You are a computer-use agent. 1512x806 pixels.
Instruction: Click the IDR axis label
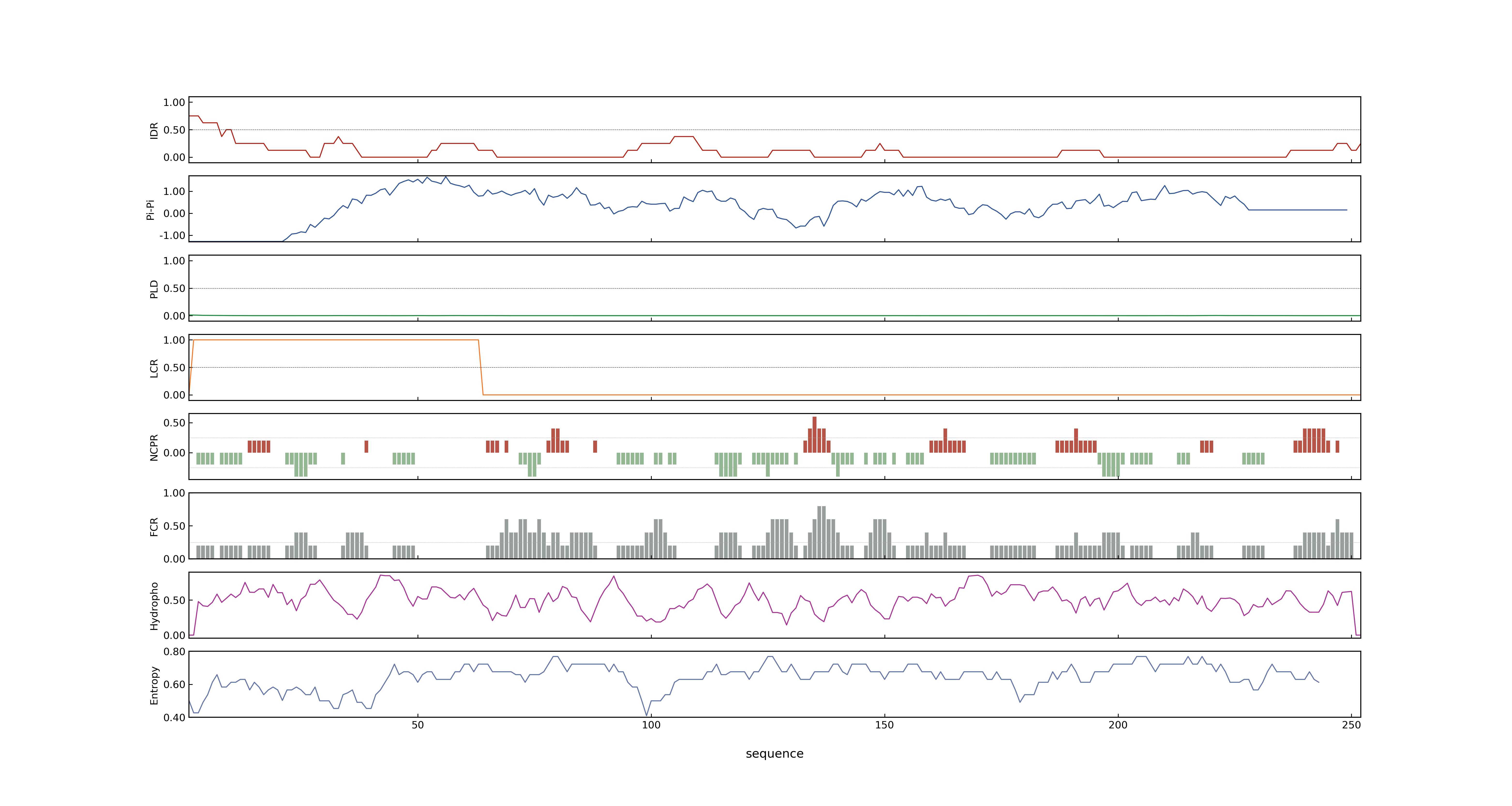(154, 130)
